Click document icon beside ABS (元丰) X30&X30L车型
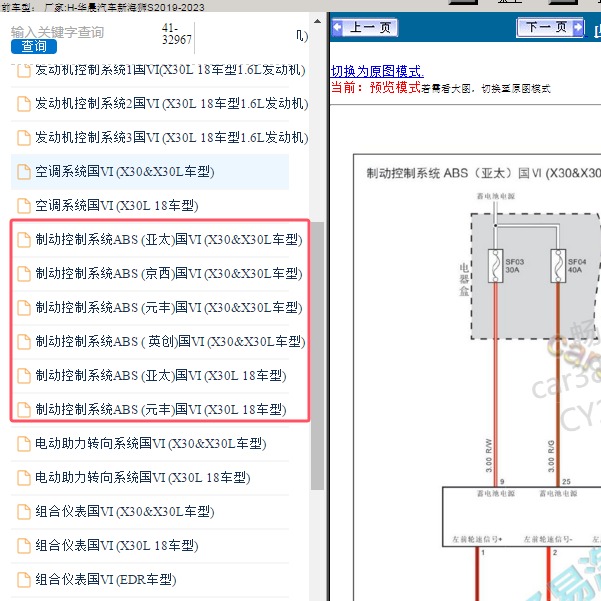The height and width of the screenshot is (601, 601). click(x=24, y=308)
